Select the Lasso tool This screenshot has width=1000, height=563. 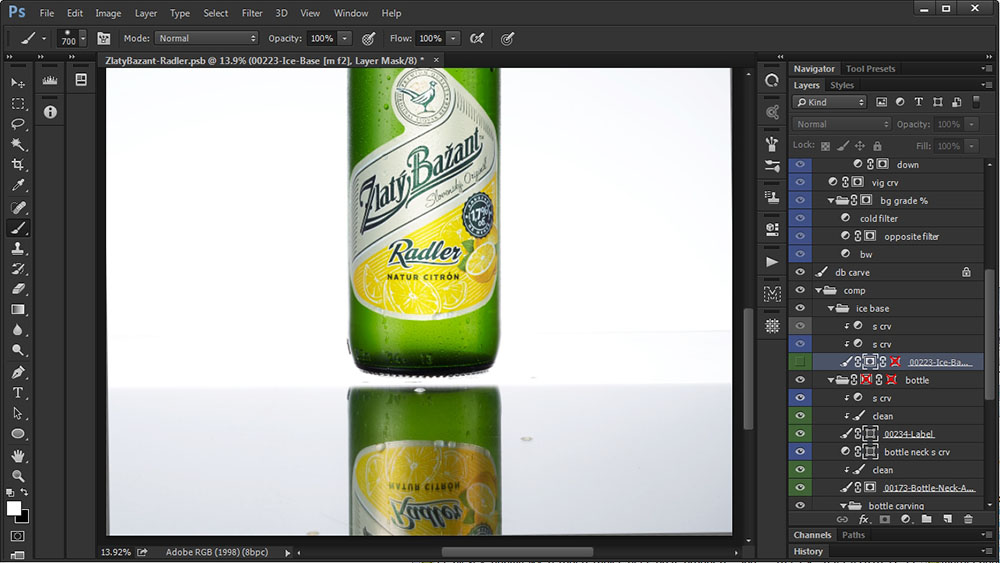point(18,124)
